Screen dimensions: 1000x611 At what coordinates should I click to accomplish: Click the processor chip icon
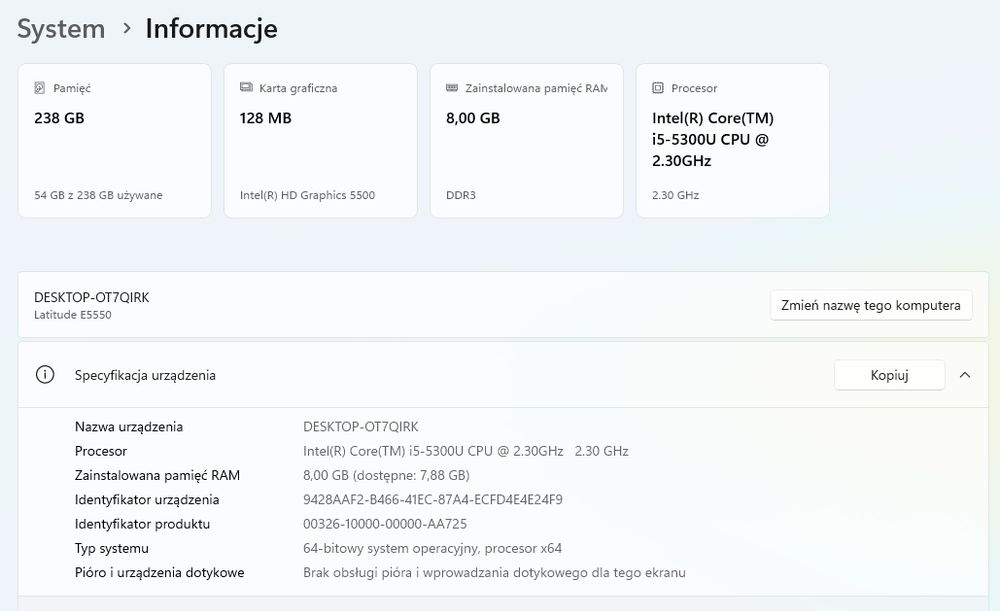click(x=658, y=88)
